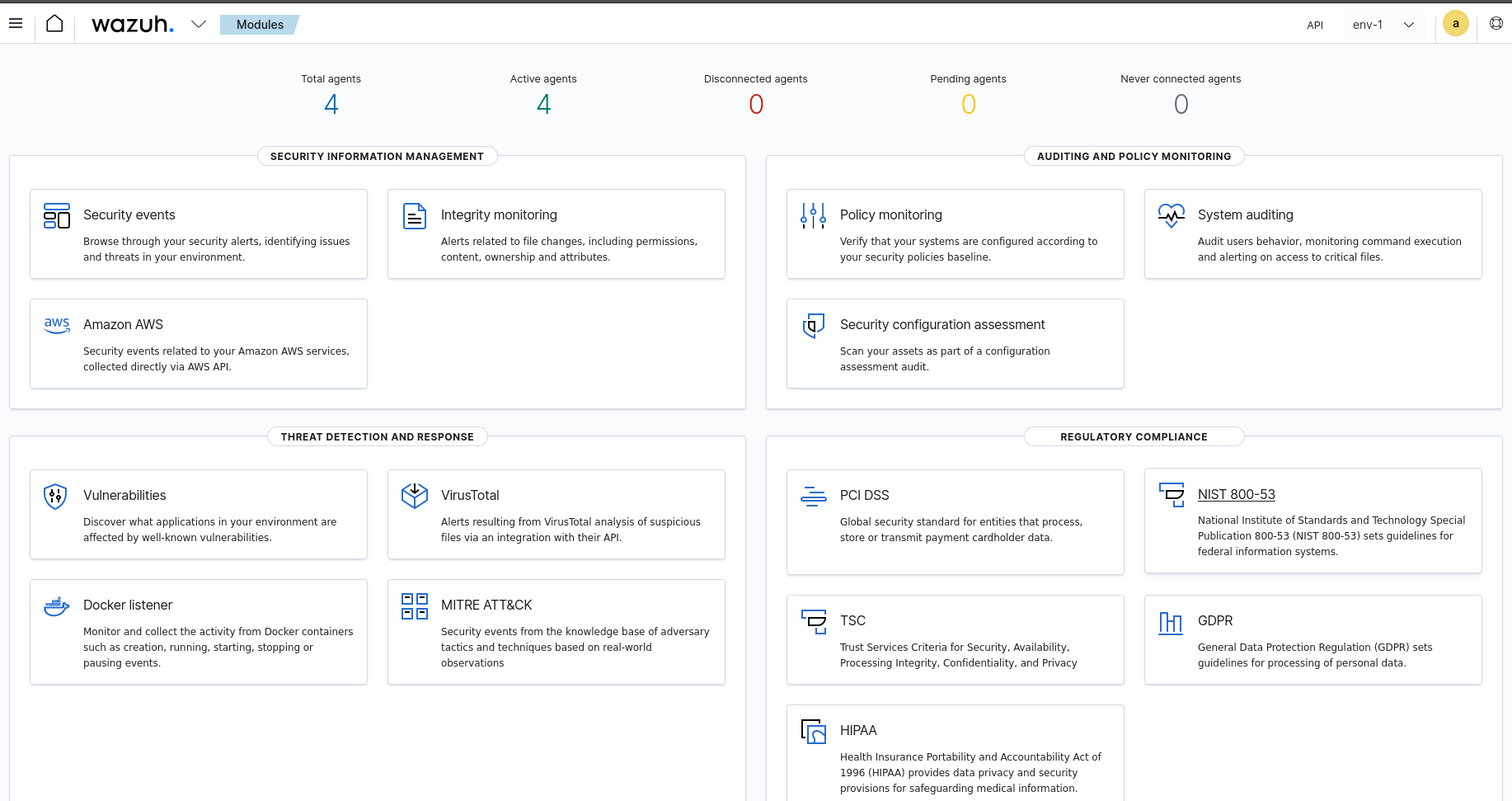This screenshot has width=1512, height=801.
Task: Click the PCI DSS icon
Action: [x=813, y=497]
